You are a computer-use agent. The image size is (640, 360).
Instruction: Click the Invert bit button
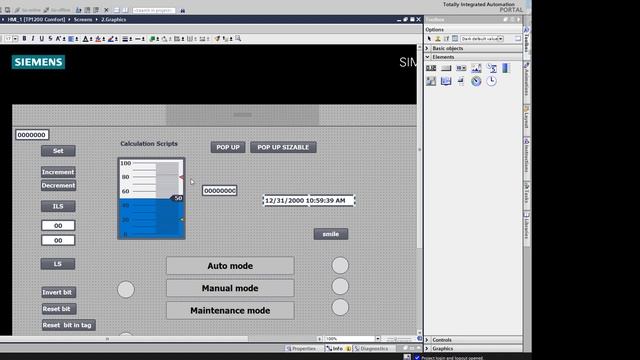coord(59,292)
